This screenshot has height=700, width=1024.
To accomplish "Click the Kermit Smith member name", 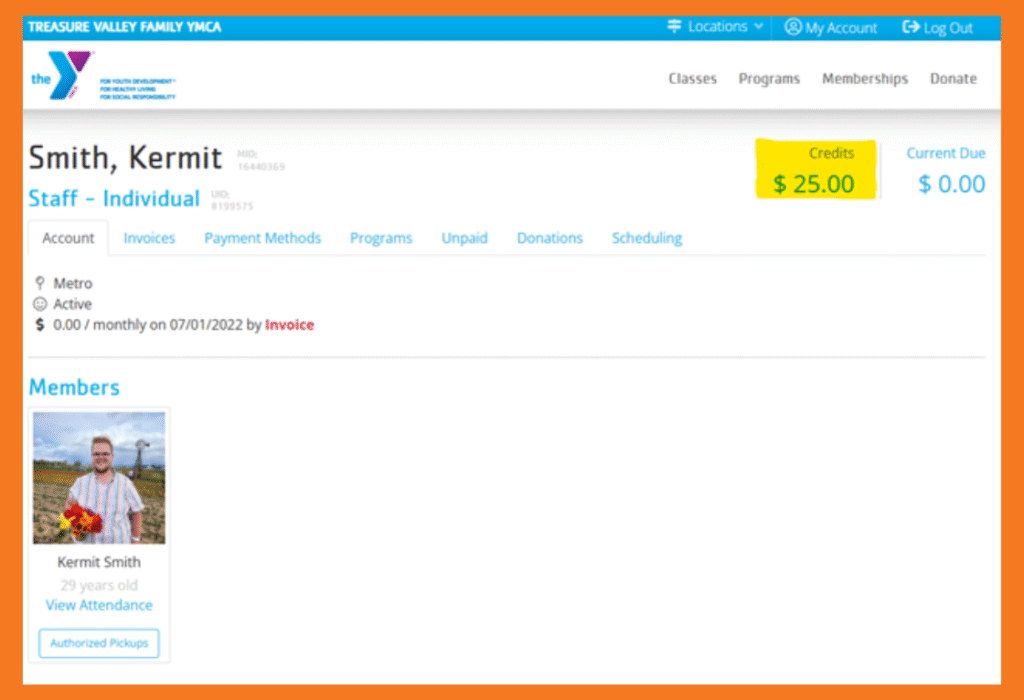I will tap(99, 562).
